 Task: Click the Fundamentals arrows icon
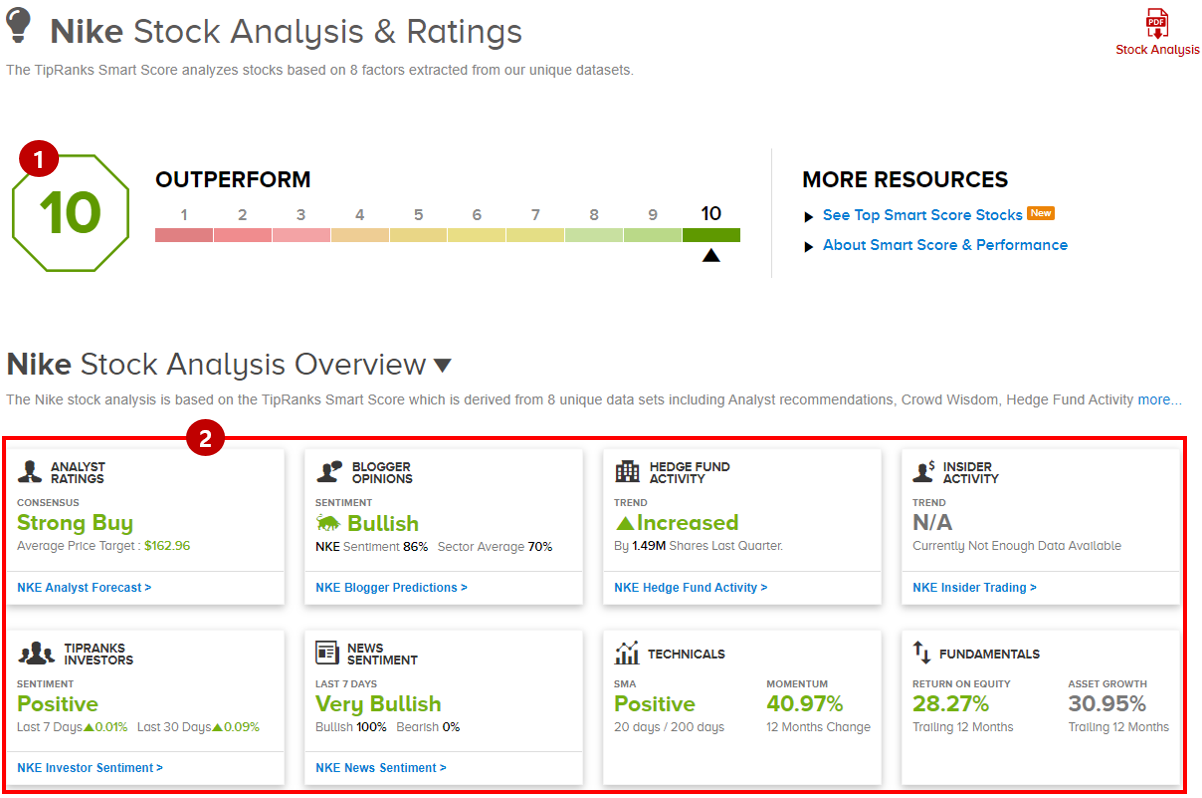[922, 652]
